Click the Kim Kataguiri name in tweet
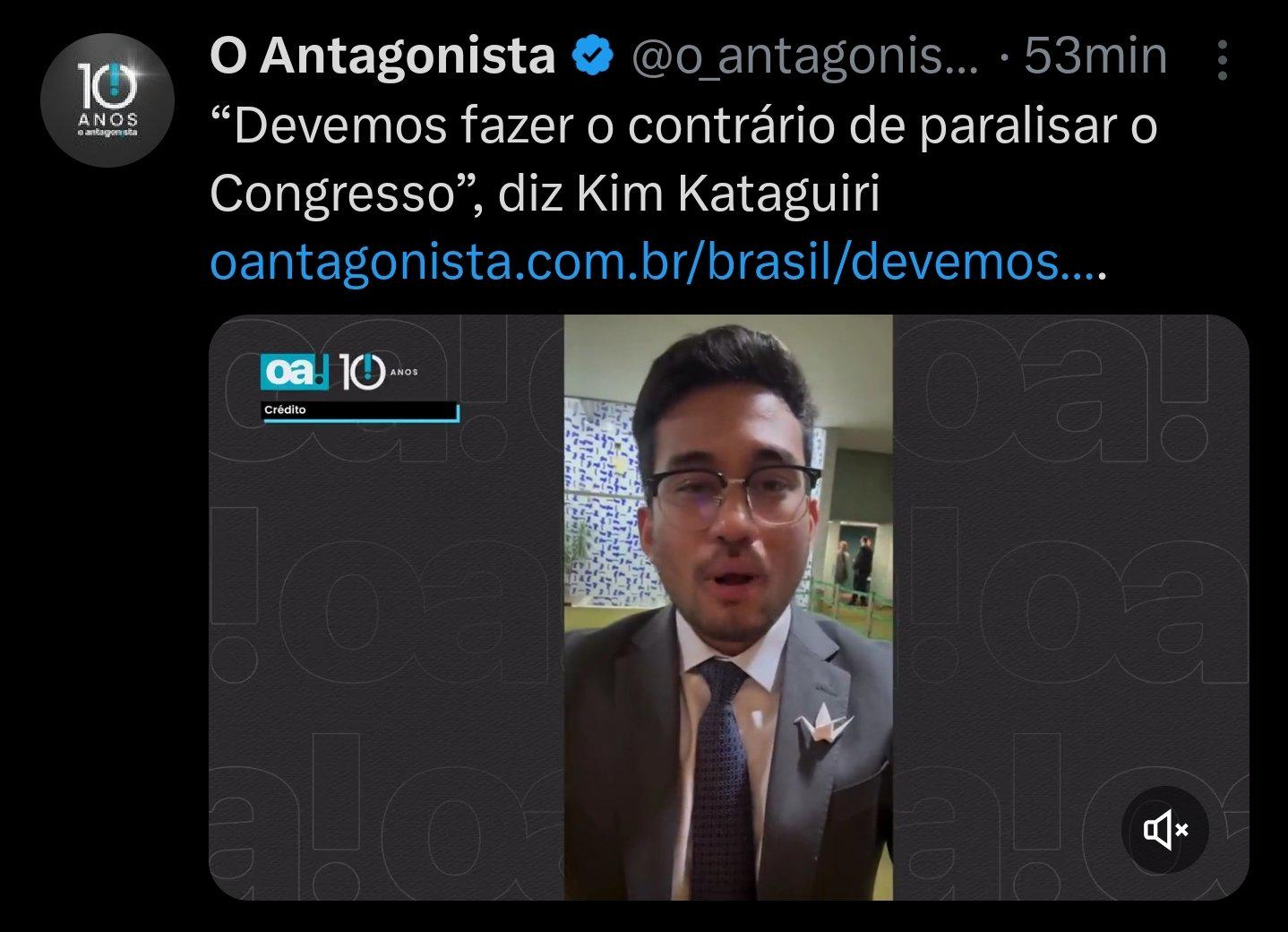The width and height of the screenshot is (1288, 932). point(728,195)
